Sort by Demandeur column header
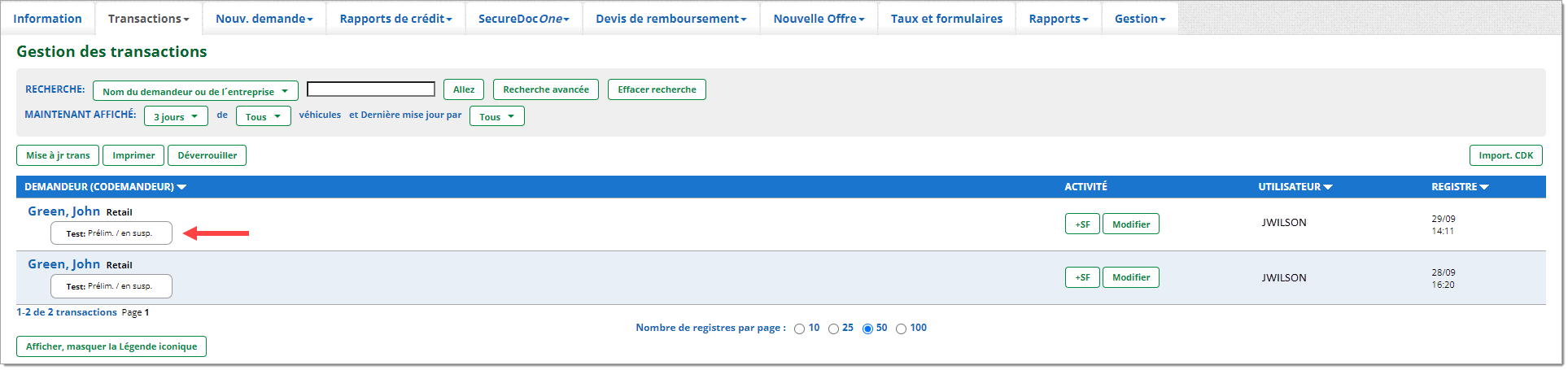 coord(105,187)
